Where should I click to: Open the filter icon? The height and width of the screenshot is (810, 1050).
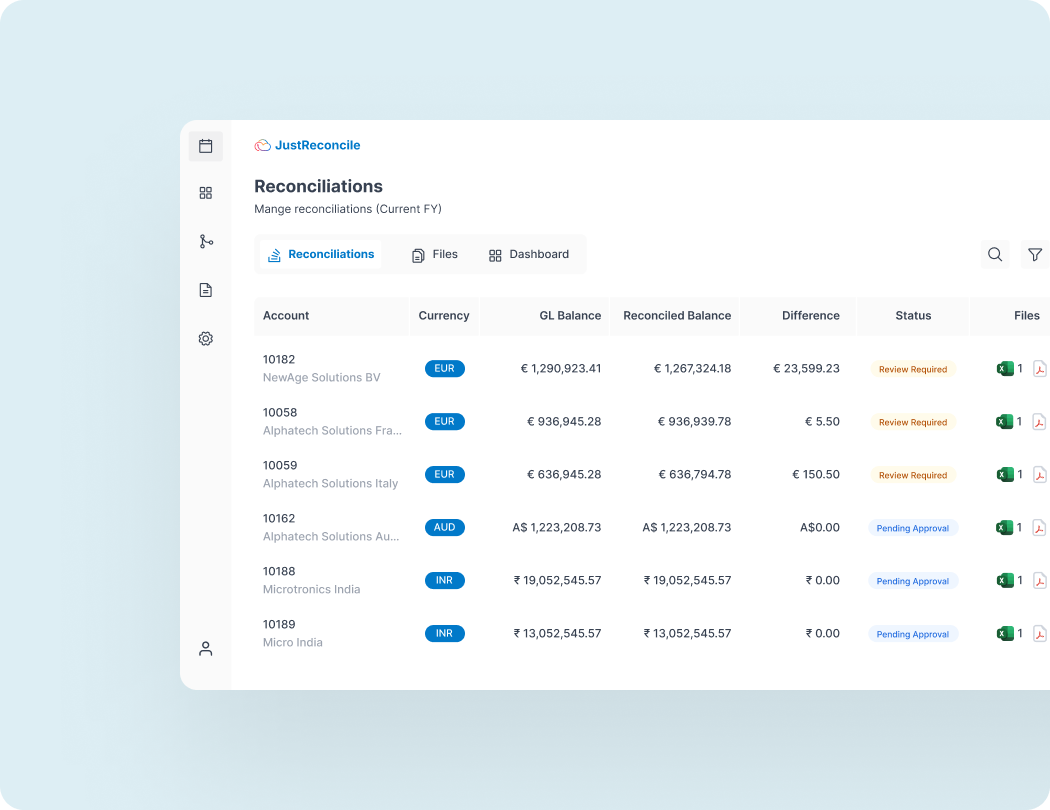1035,254
